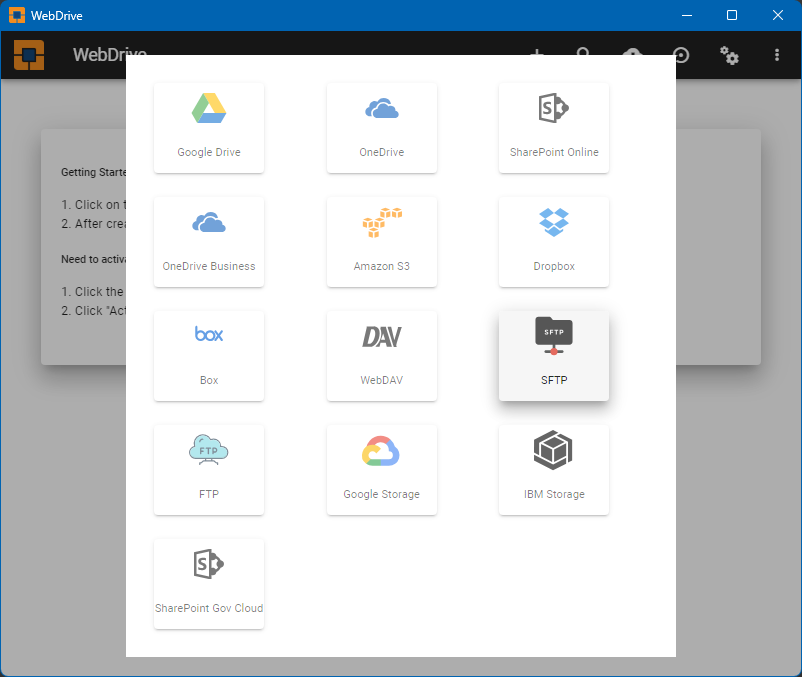Pick the SharePoint Online option
Screen dimensions: 802x677
click(554, 127)
